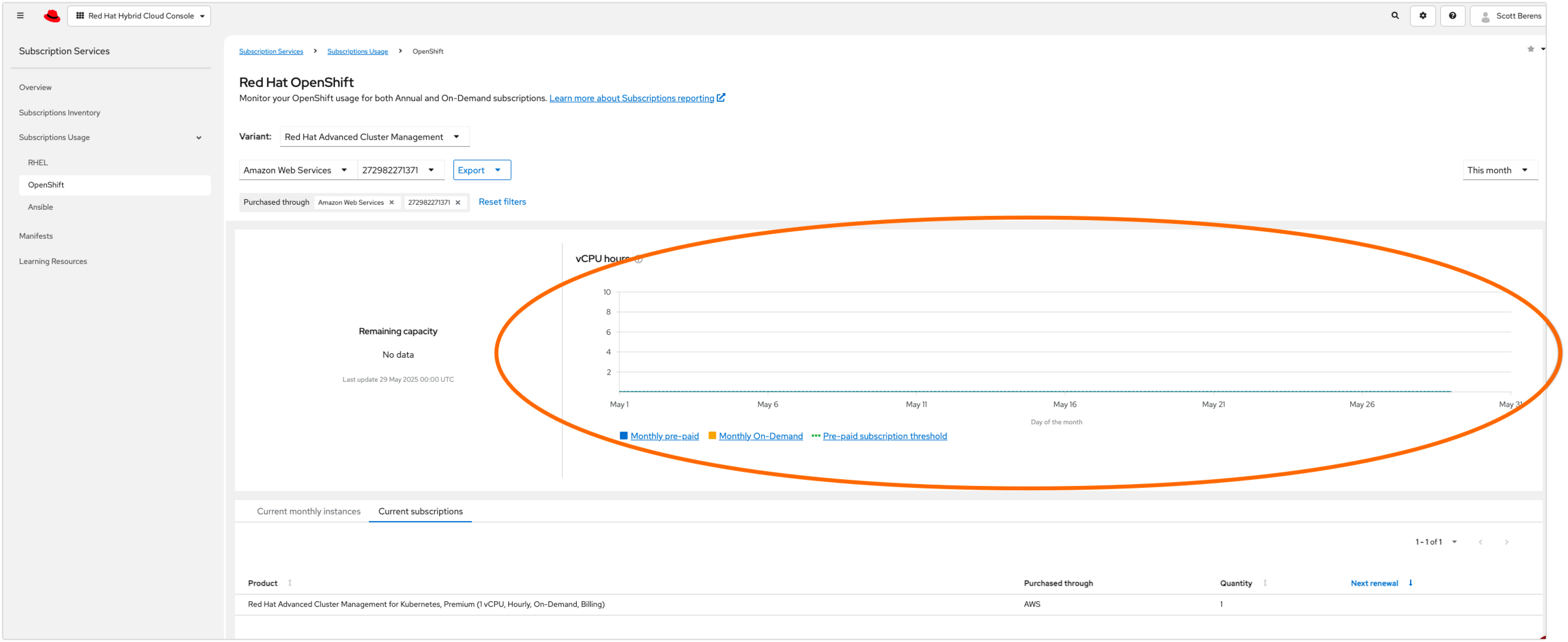The height and width of the screenshot is (642, 1568).
Task: Switch to Current monthly instances tab
Action: pyautogui.click(x=308, y=511)
